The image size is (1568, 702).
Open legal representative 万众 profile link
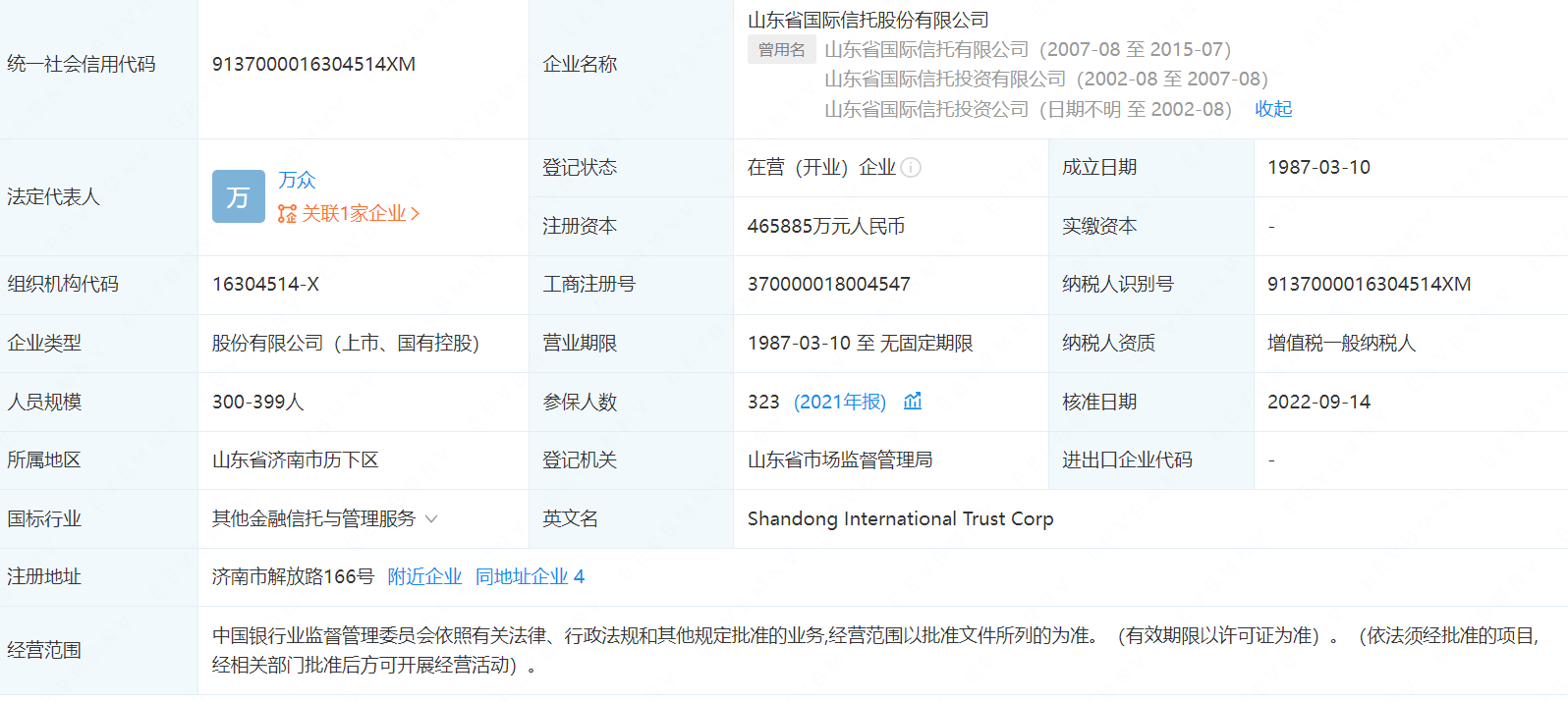click(297, 180)
